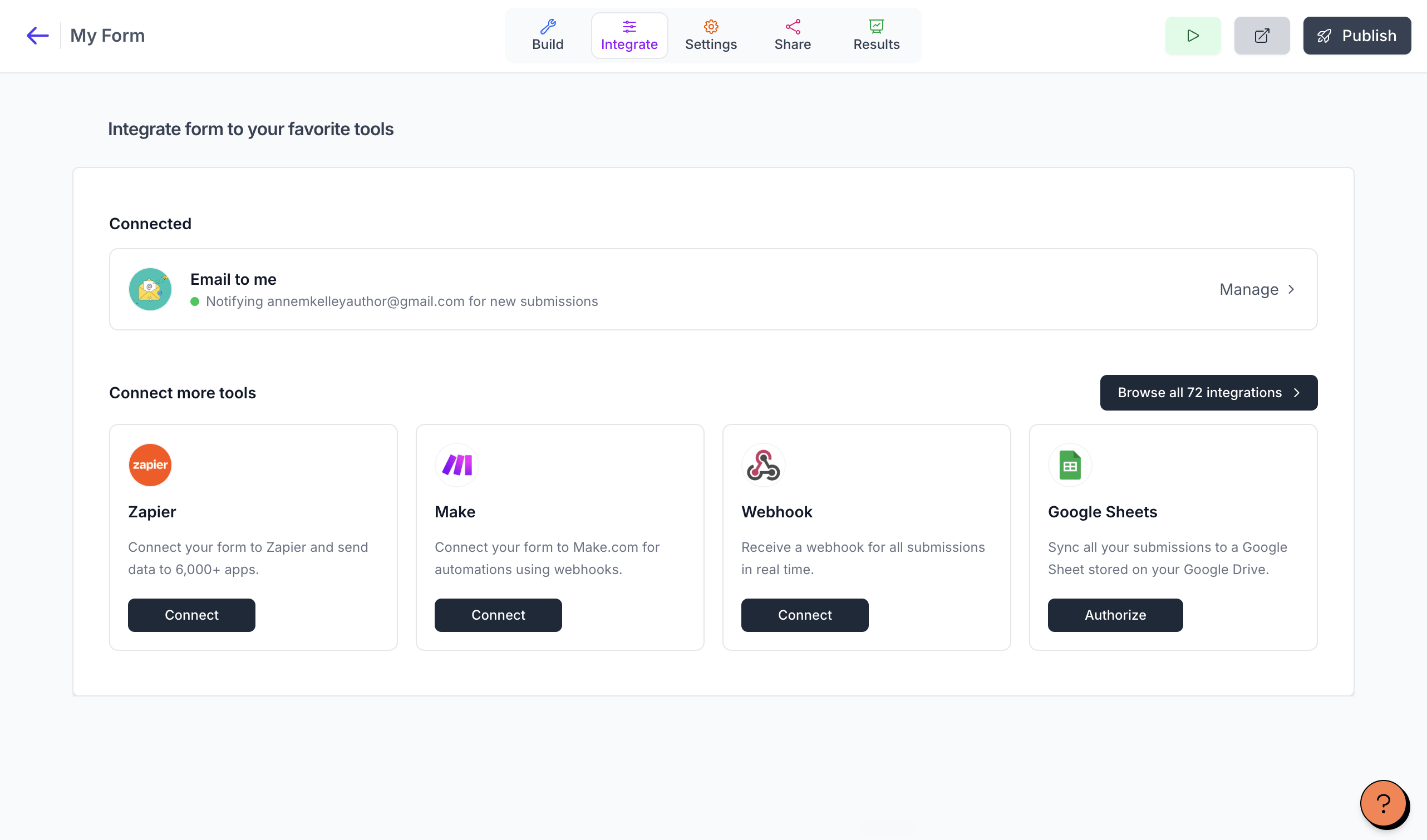Click the Make logo icon

[x=456, y=465]
